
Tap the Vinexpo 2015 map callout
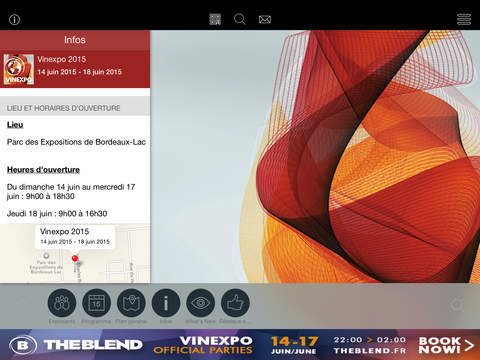pyautogui.click(x=75, y=236)
